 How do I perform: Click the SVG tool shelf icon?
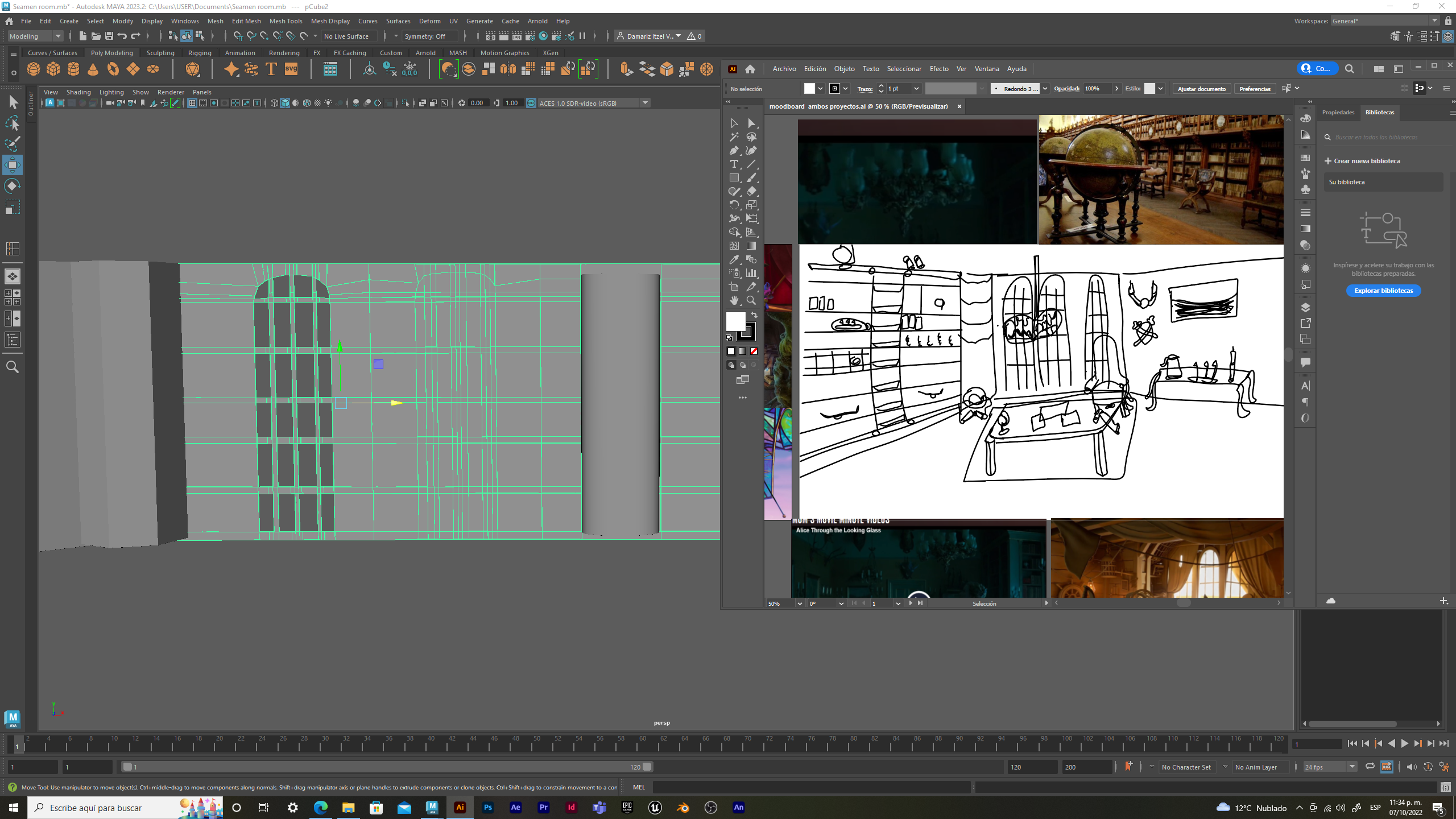coord(291,69)
